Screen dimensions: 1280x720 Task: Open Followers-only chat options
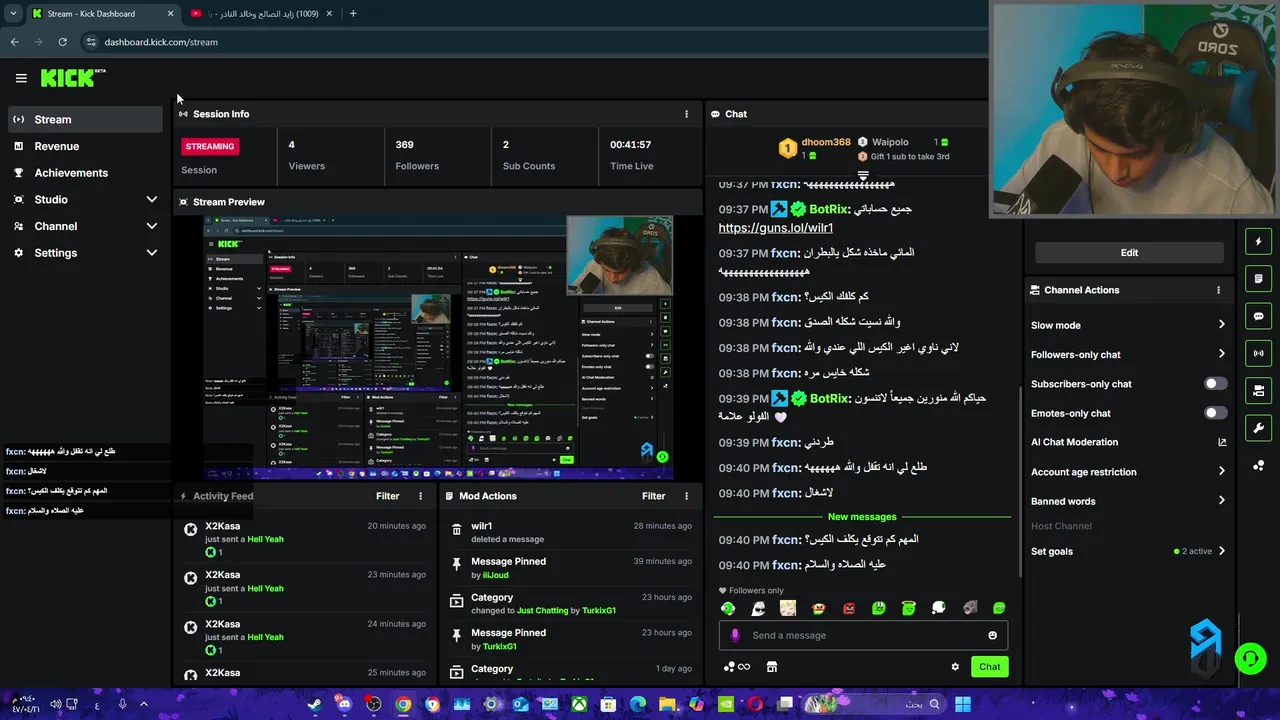(1128, 354)
